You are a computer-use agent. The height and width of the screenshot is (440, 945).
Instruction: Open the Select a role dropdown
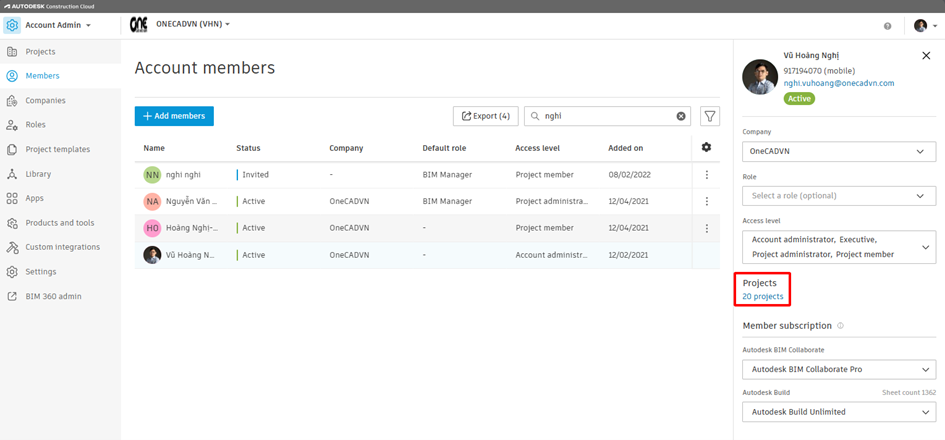[839, 196]
